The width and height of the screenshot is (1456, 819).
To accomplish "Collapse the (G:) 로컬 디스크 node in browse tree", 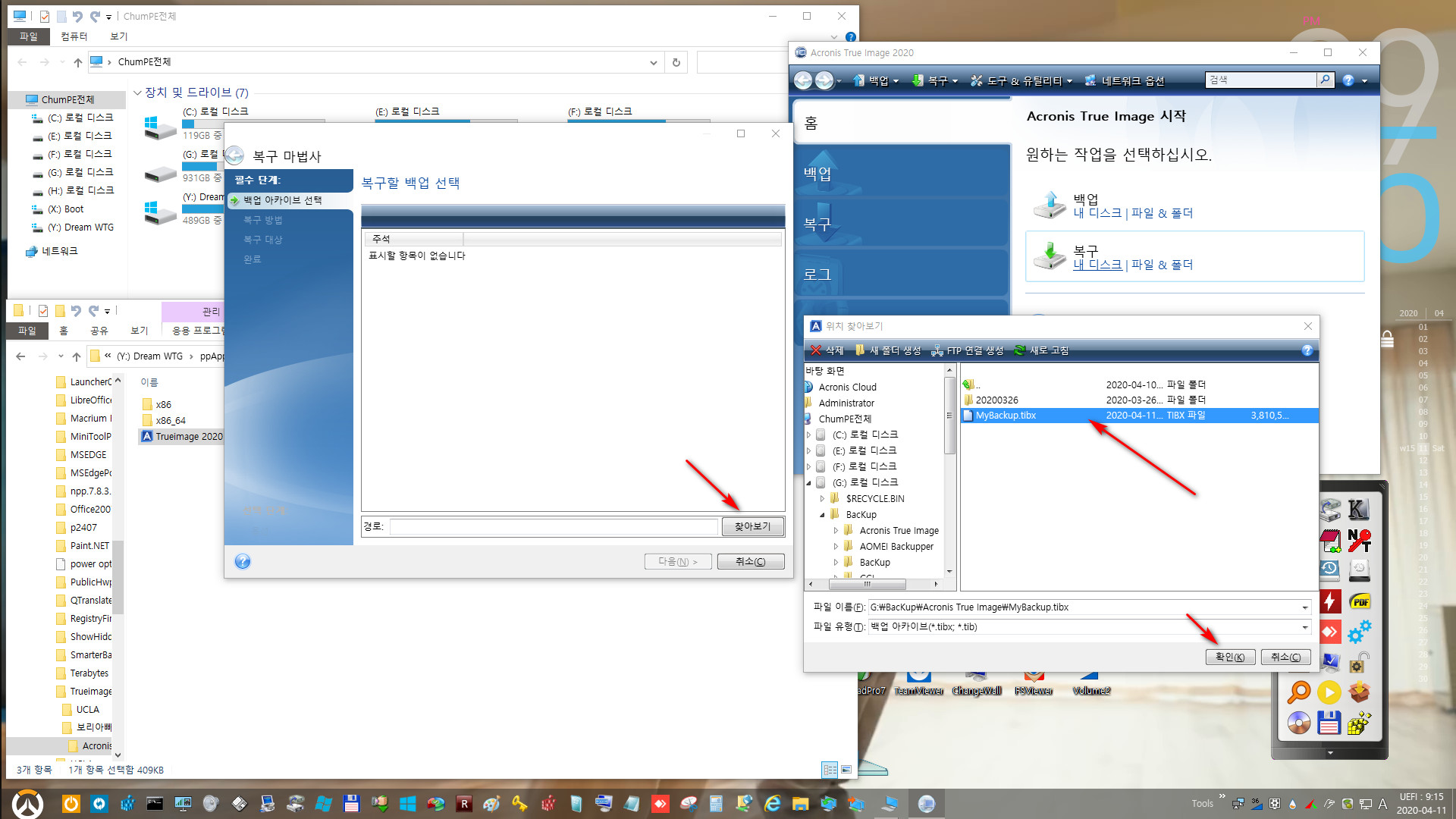I will coord(808,482).
